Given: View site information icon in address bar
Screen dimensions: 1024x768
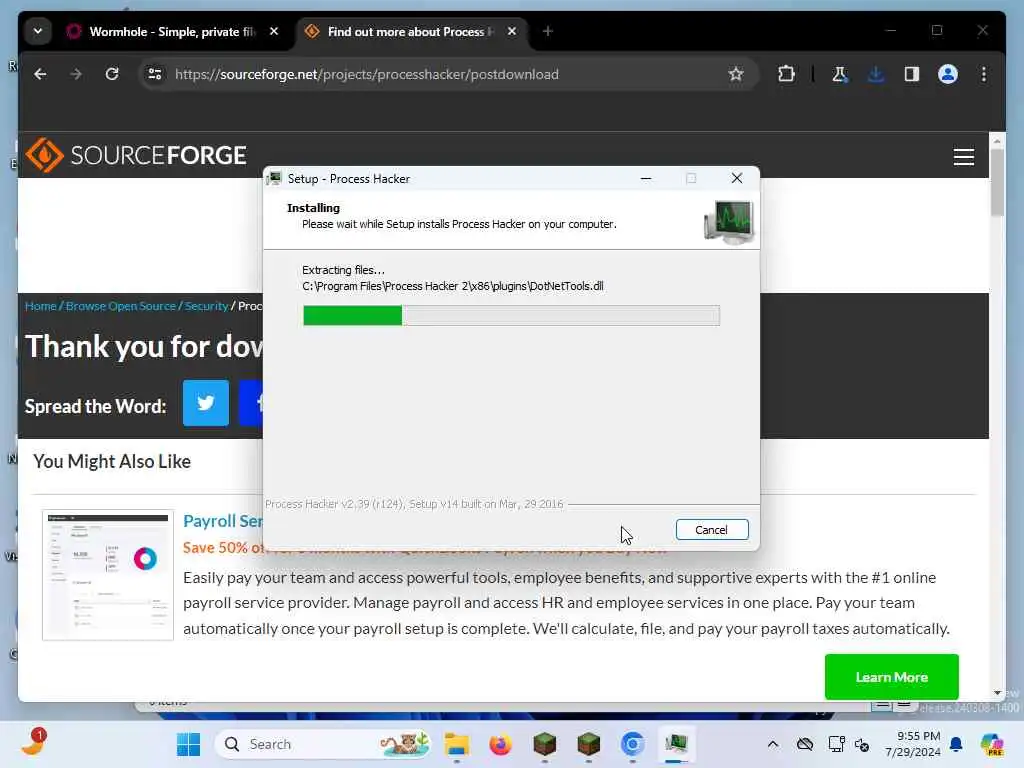Looking at the screenshot, I should tap(155, 74).
